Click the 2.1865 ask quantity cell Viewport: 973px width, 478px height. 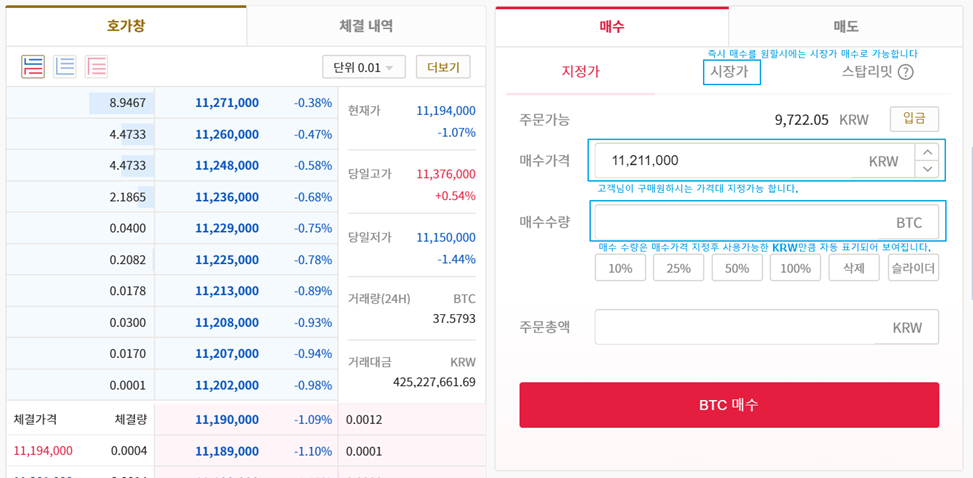pyautogui.click(x=80, y=197)
